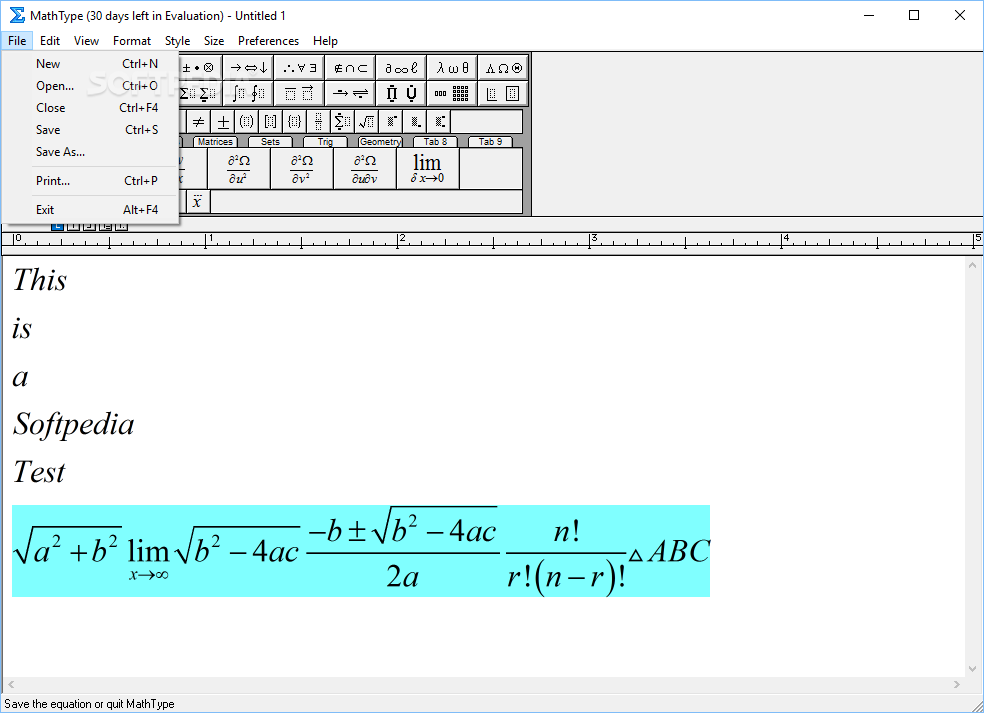The width and height of the screenshot is (984, 713).
Task: Choose Save As... from the File menu
Action: tap(91, 152)
